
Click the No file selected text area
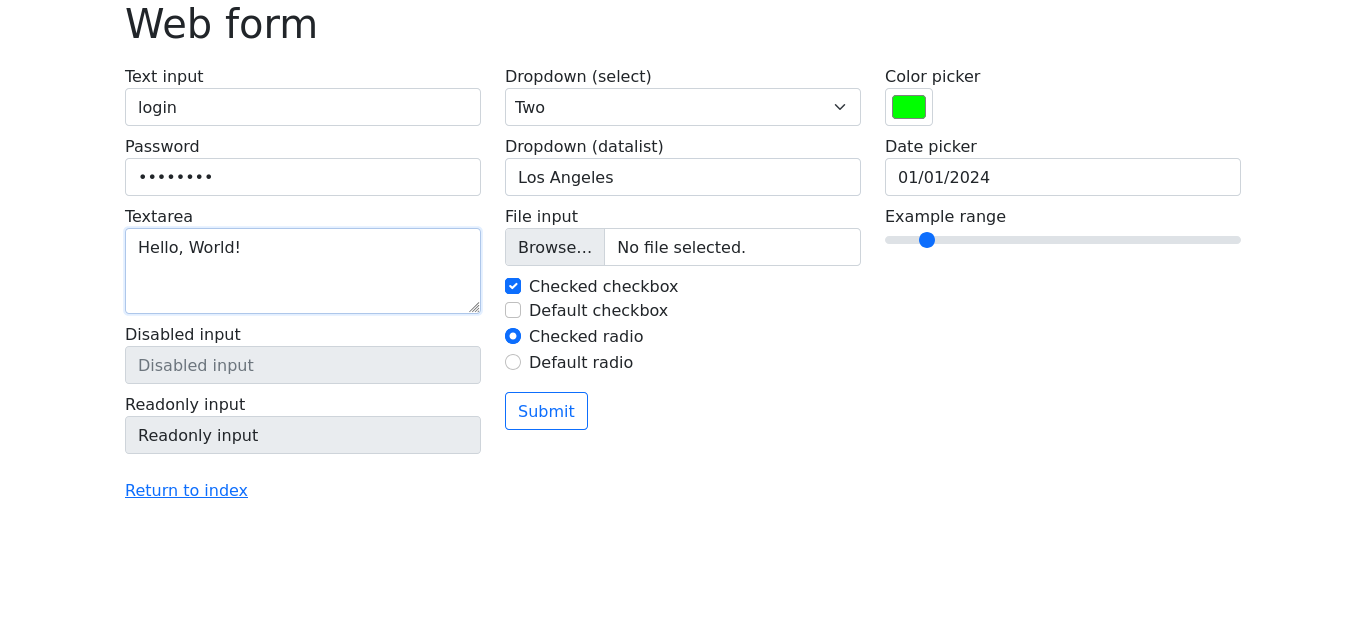[x=681, y=247]
